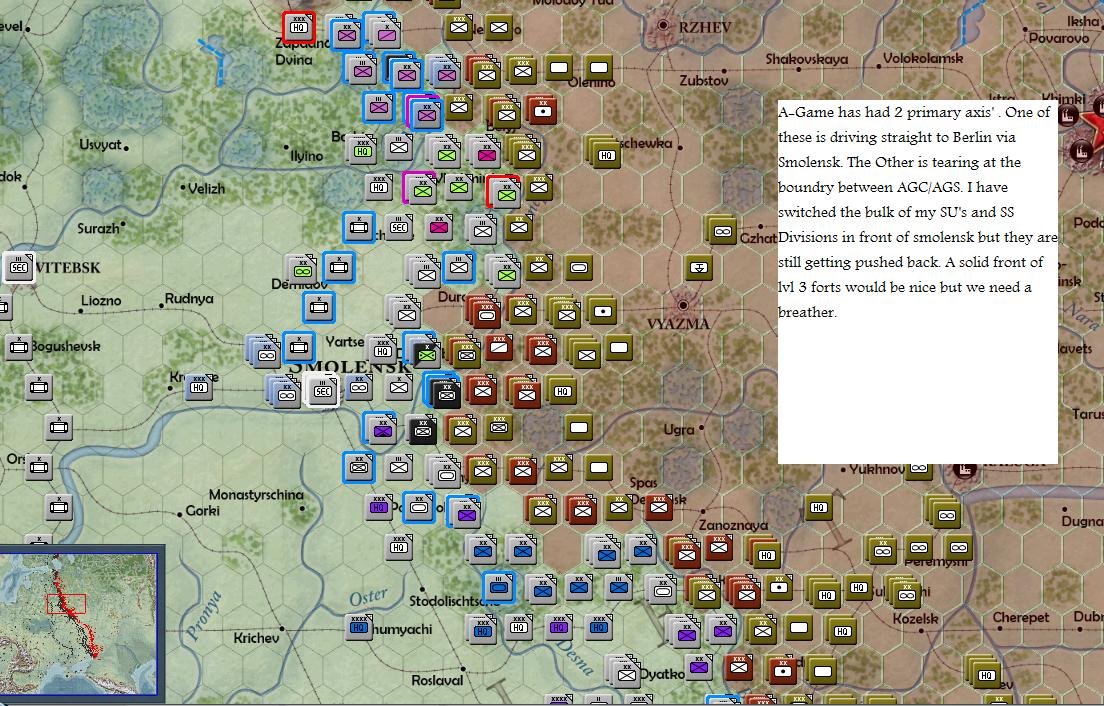The width and height of the screenshot is (1104, 706).
Task: Select the green cavalry division at Demidov
Action: 302,268
